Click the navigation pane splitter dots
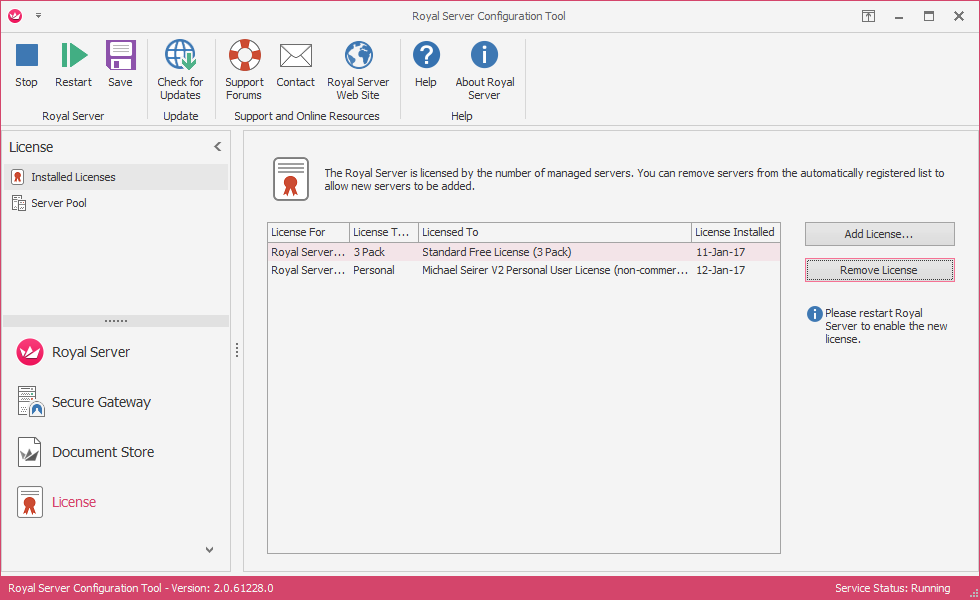 coord(116,321)
